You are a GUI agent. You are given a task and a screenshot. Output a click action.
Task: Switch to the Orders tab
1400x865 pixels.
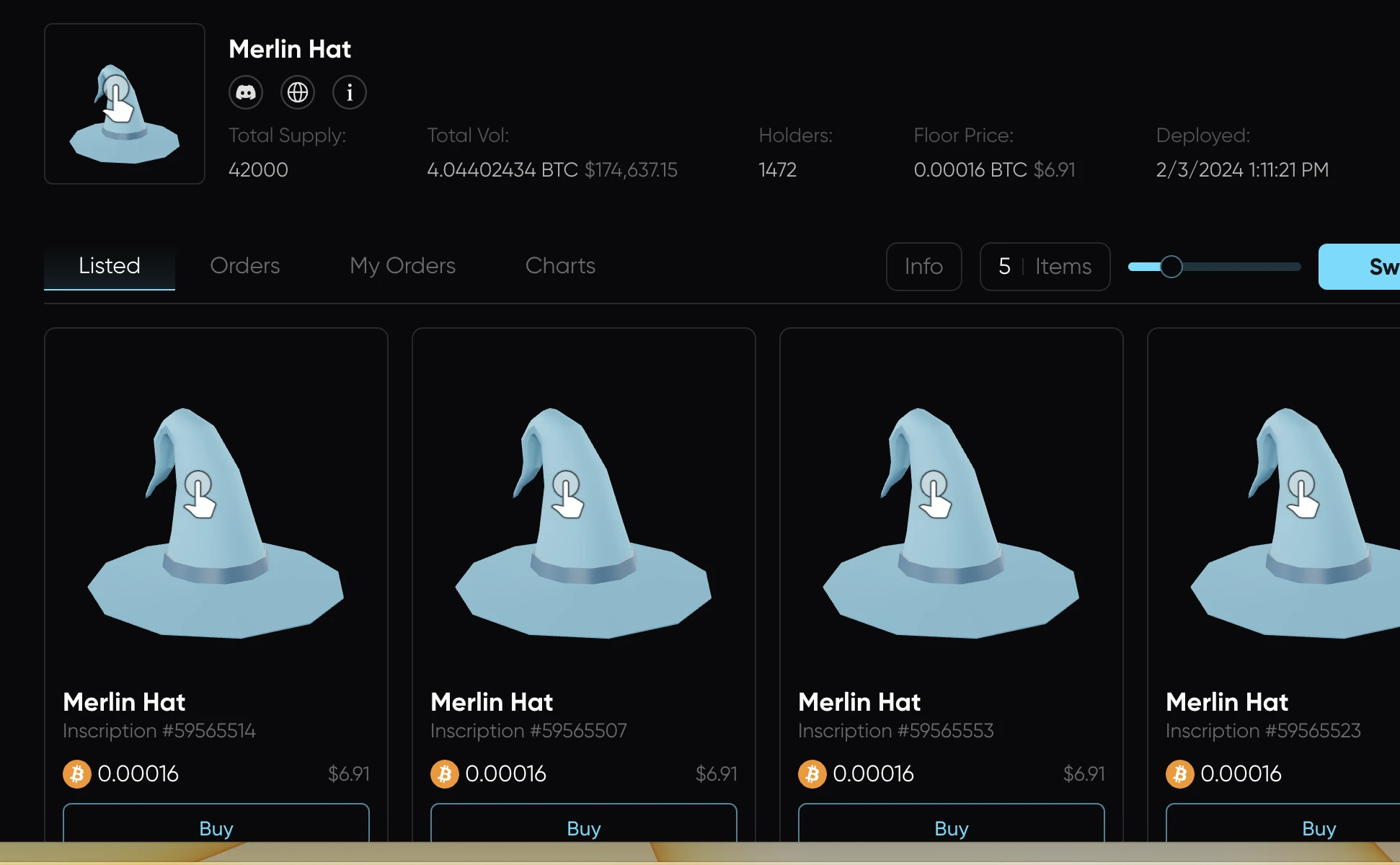(244, 266)
